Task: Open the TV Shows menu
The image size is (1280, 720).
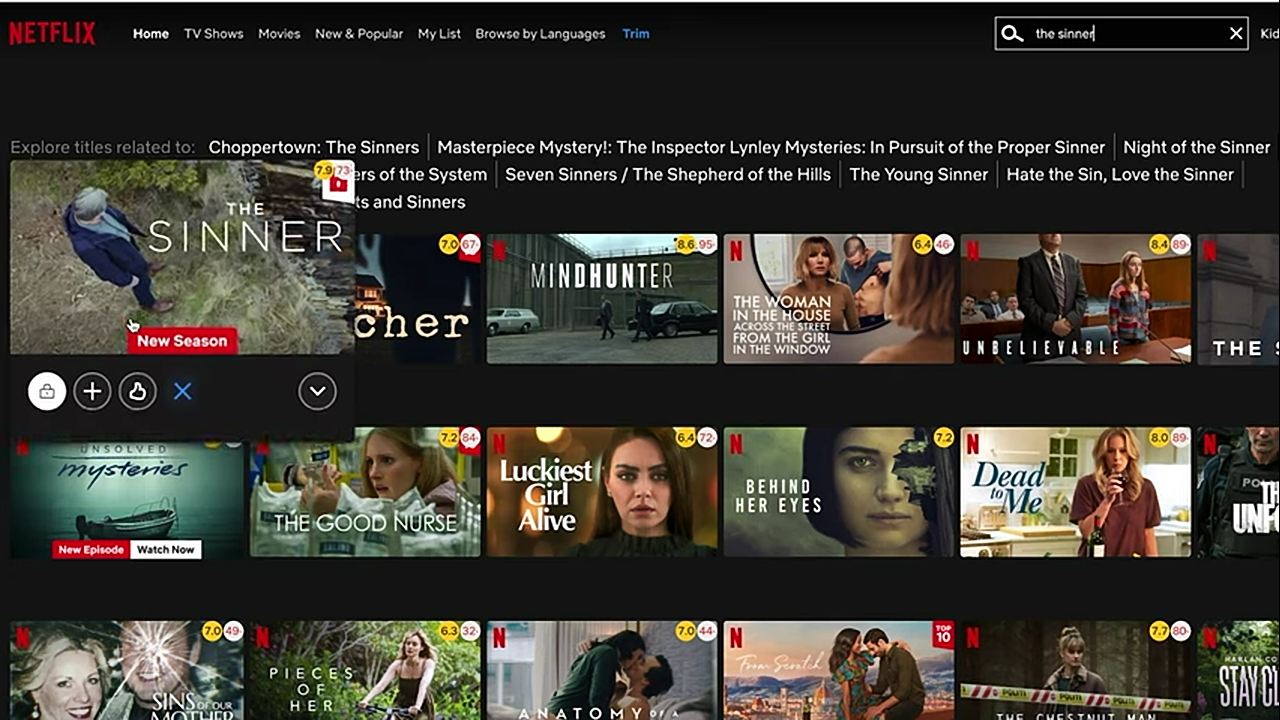Action: [x=213, y=34]
